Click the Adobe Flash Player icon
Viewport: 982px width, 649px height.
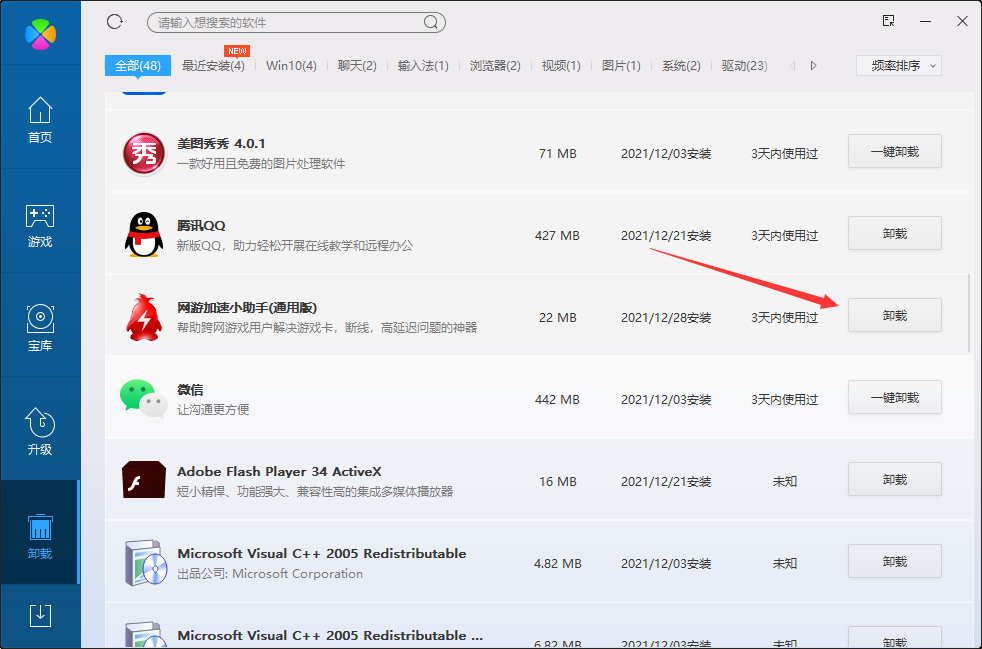click(x=143, y=479)
